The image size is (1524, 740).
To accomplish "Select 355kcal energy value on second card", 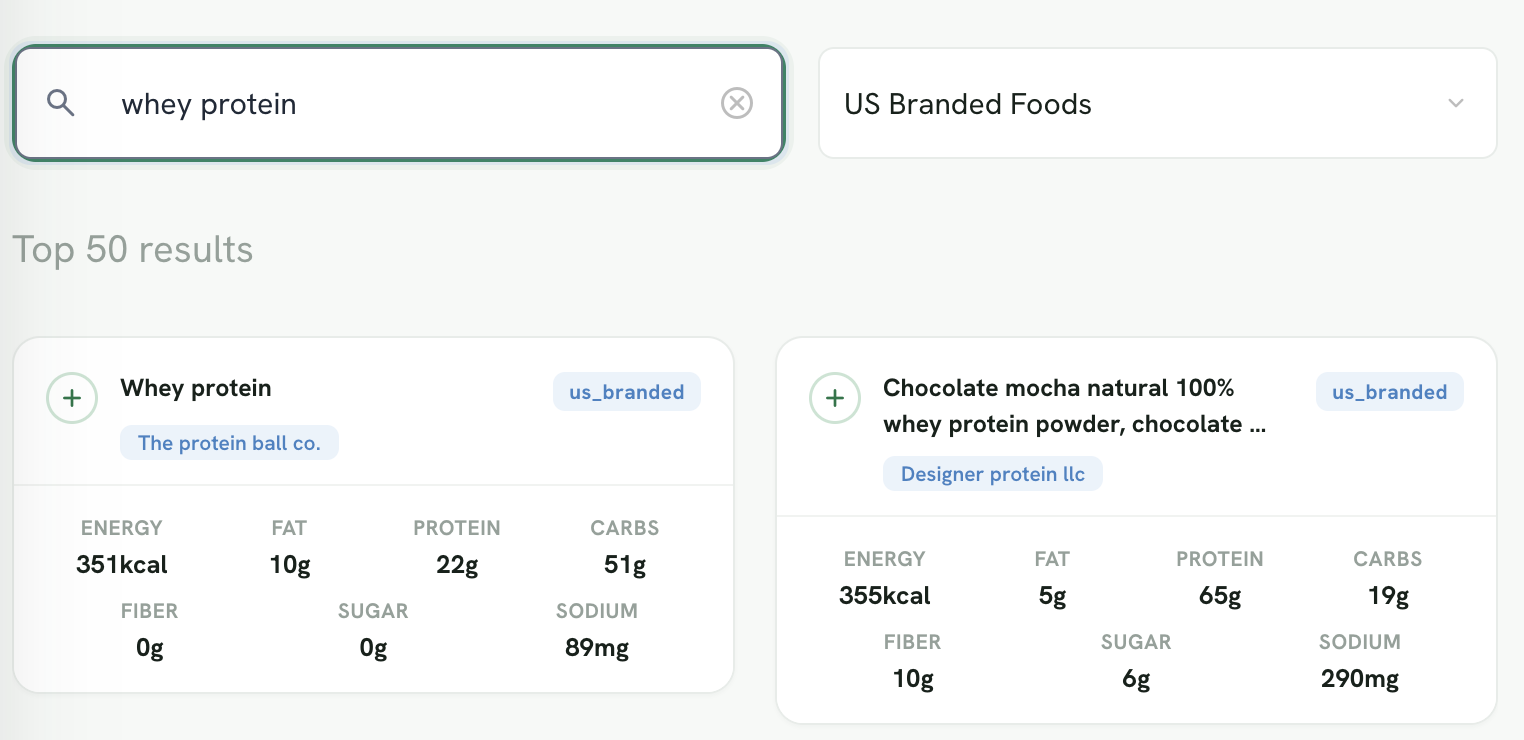I will (x=885, y=596).
